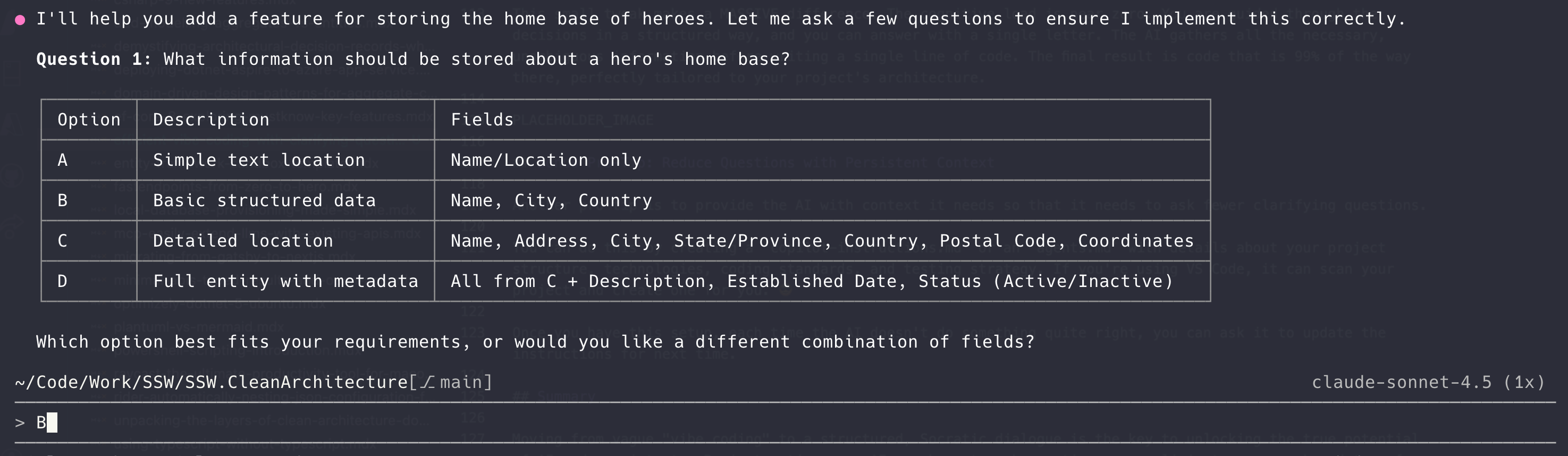Click the SSW.CleanArchitecture working directory path

pyautogui.click(x=211, y=382)
